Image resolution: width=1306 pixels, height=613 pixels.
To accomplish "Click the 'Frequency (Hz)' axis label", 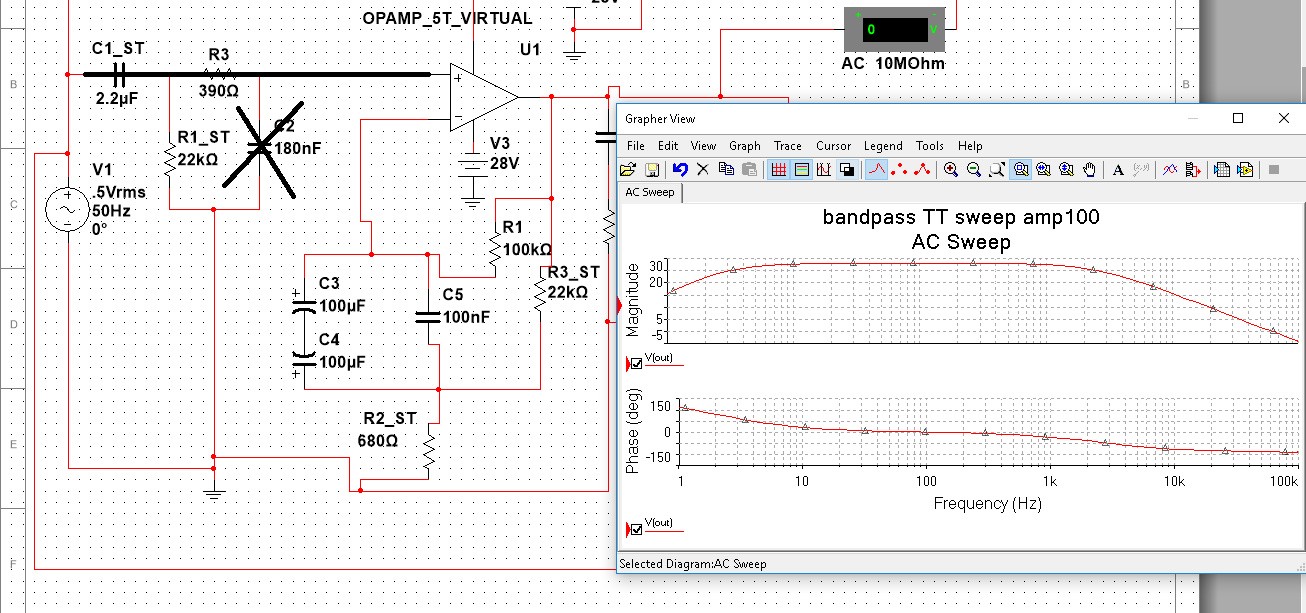I will (987, 503).
